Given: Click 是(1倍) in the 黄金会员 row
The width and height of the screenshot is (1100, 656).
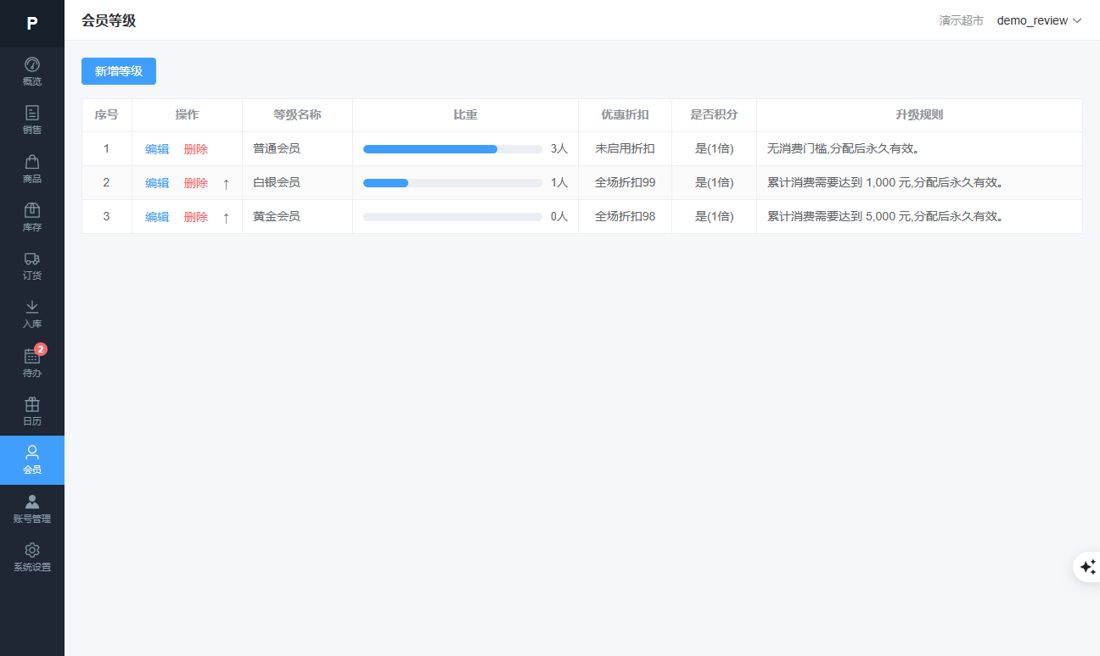Looking at the screenshot, I should (714, 216).
